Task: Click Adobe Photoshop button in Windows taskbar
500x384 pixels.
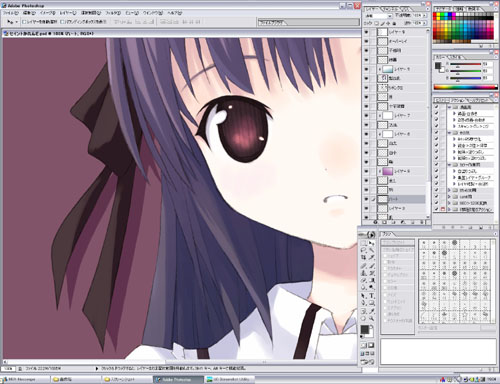Action: click(x=178, y=379)
